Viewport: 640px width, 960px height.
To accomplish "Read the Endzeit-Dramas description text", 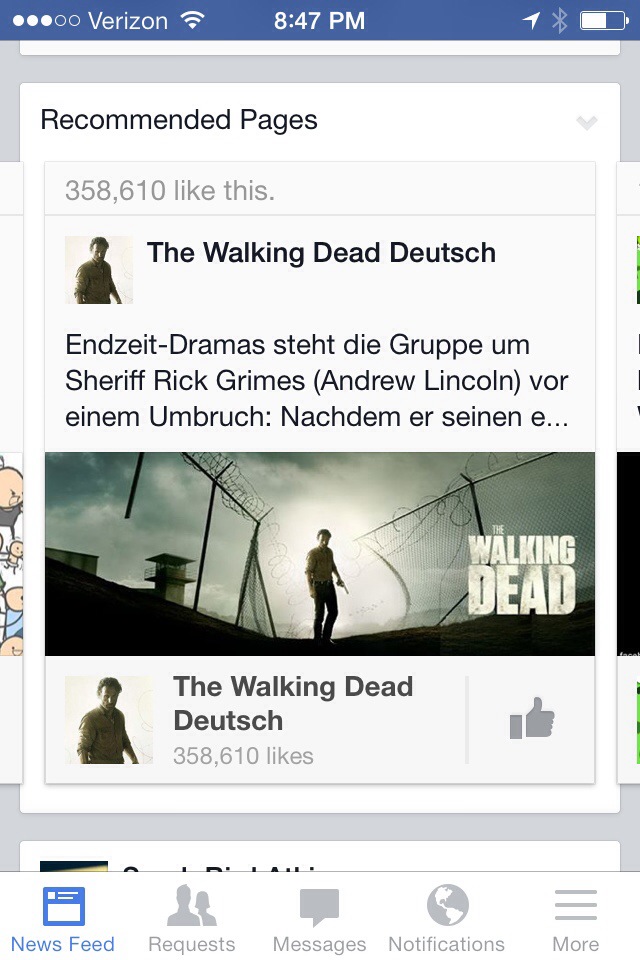I will (x=317, y=381).
